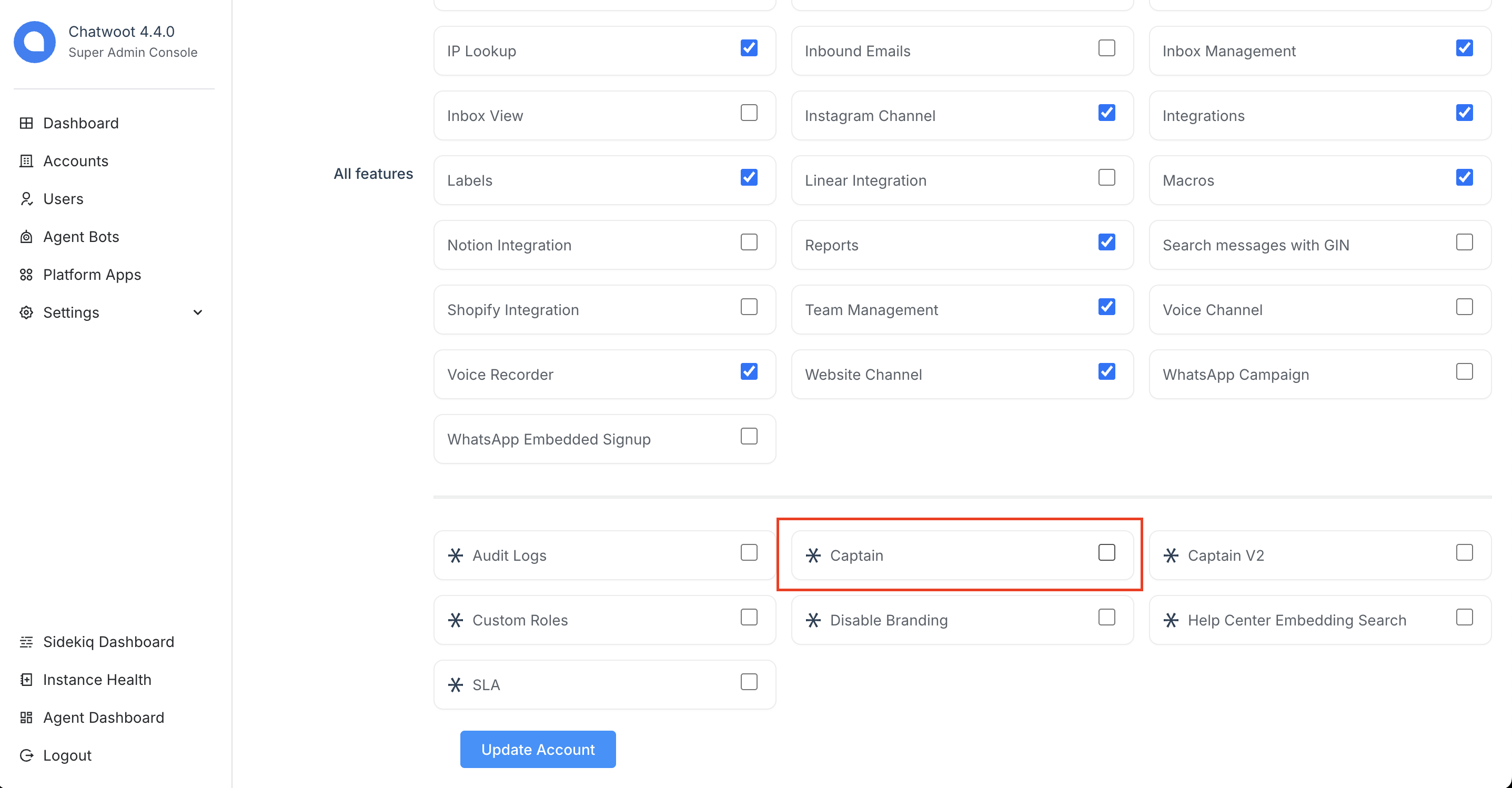Open Platform Apps via its icon
This screenshot has height=788, width=1512.
(x=26, y=275)
